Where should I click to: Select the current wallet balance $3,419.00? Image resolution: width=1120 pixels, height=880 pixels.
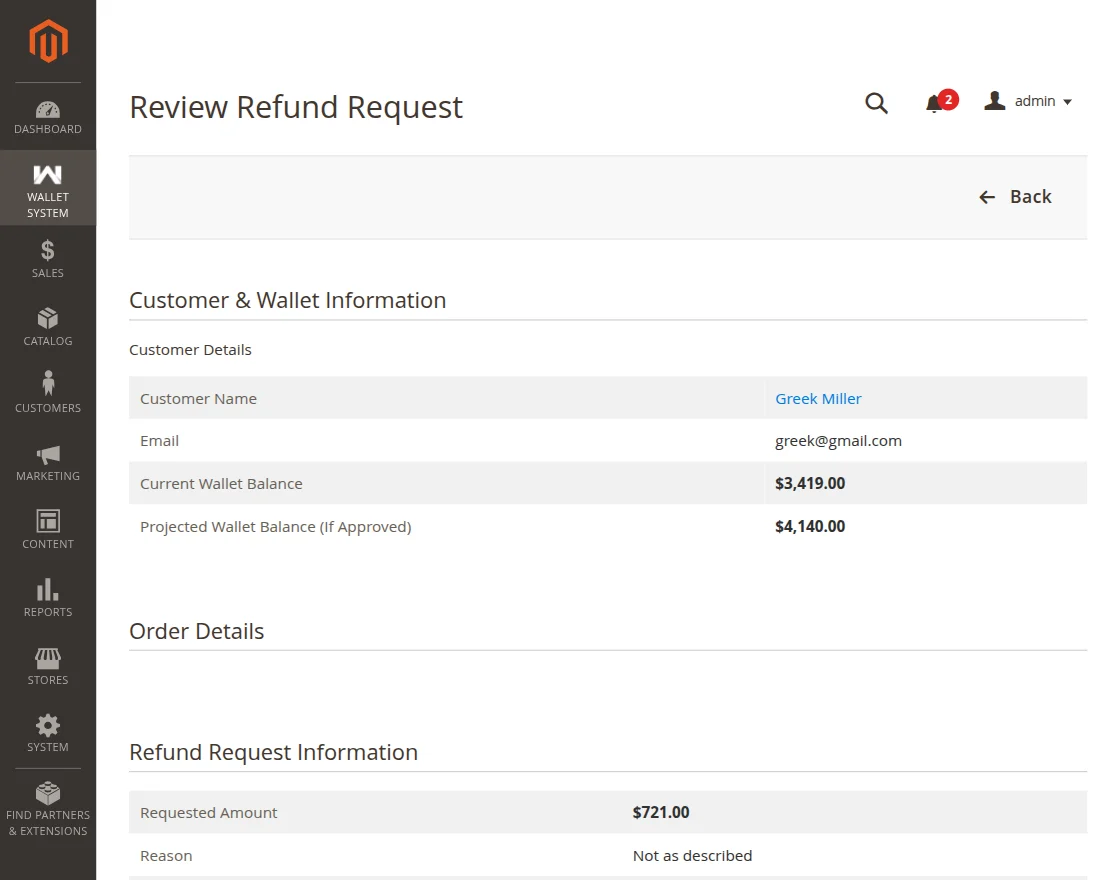tap(810, 484)
